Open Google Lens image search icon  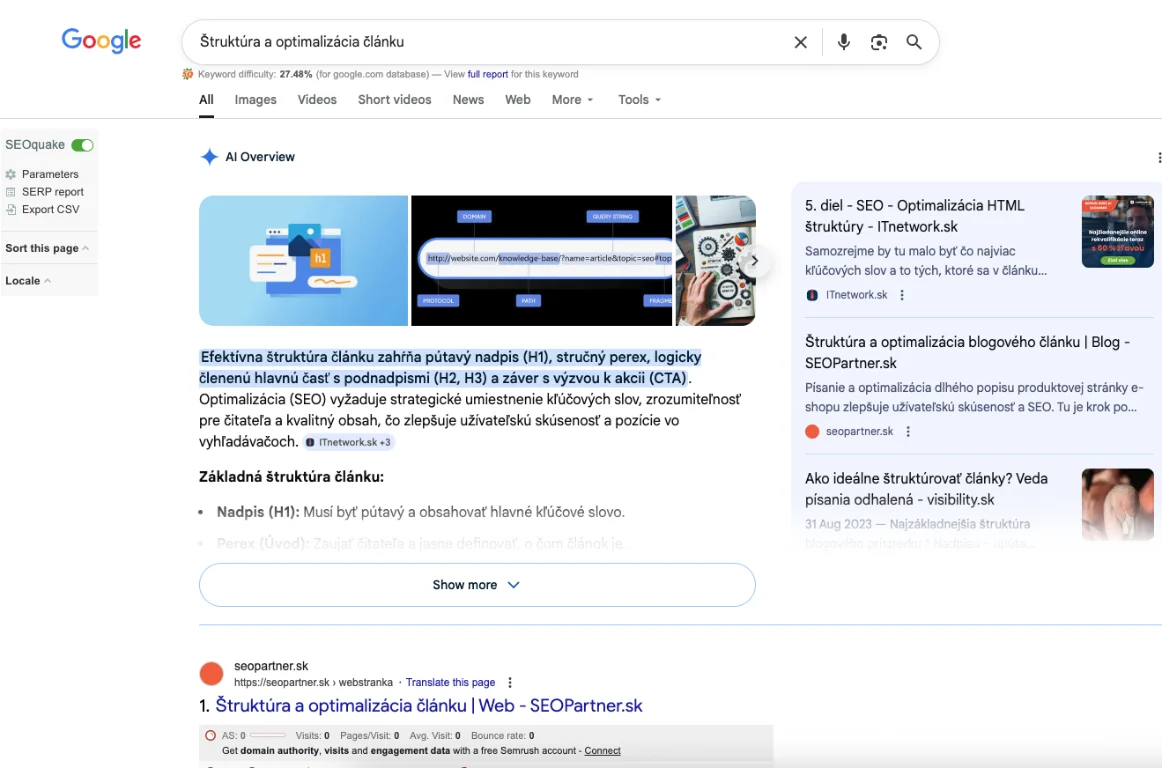click(x=879, y=42)
